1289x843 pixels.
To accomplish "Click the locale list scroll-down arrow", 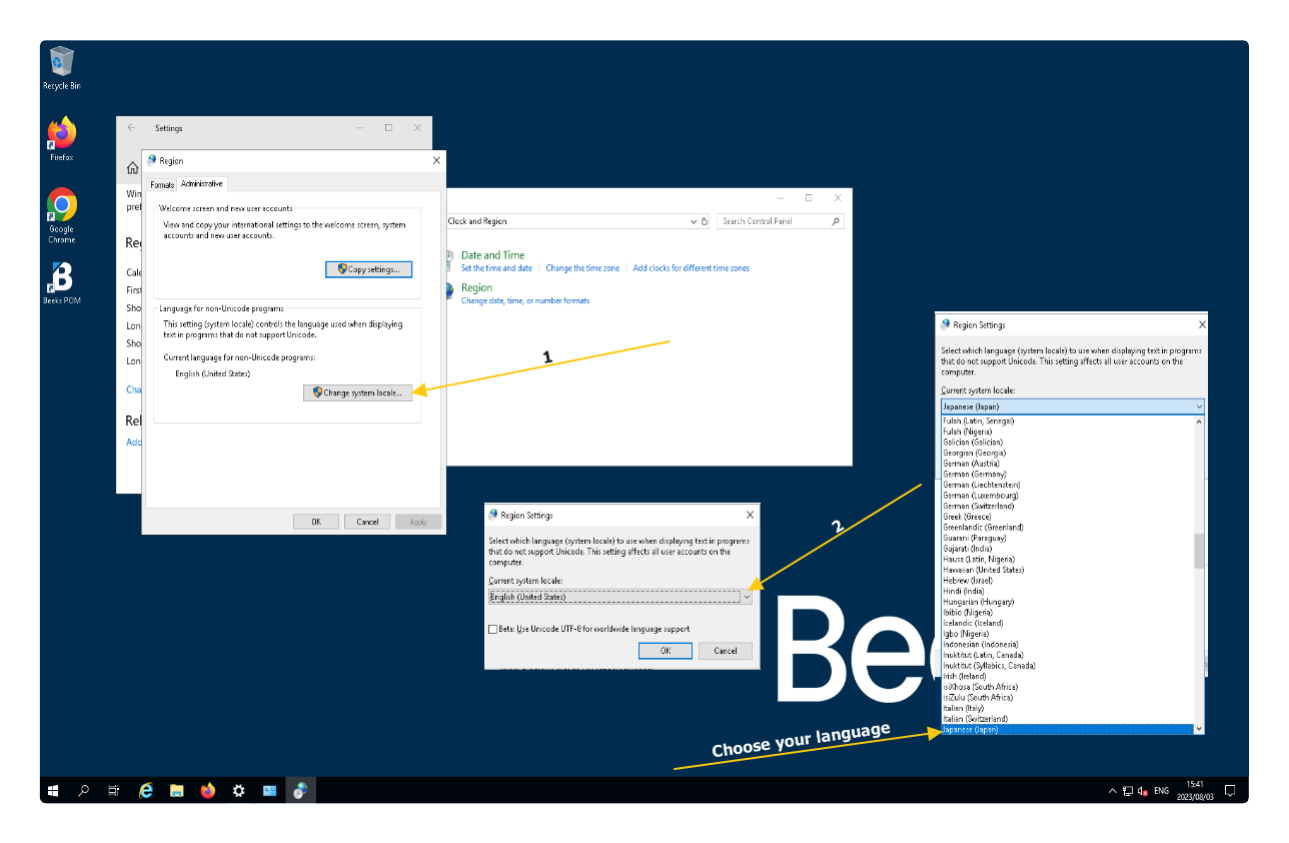I will pos(1200,729).
